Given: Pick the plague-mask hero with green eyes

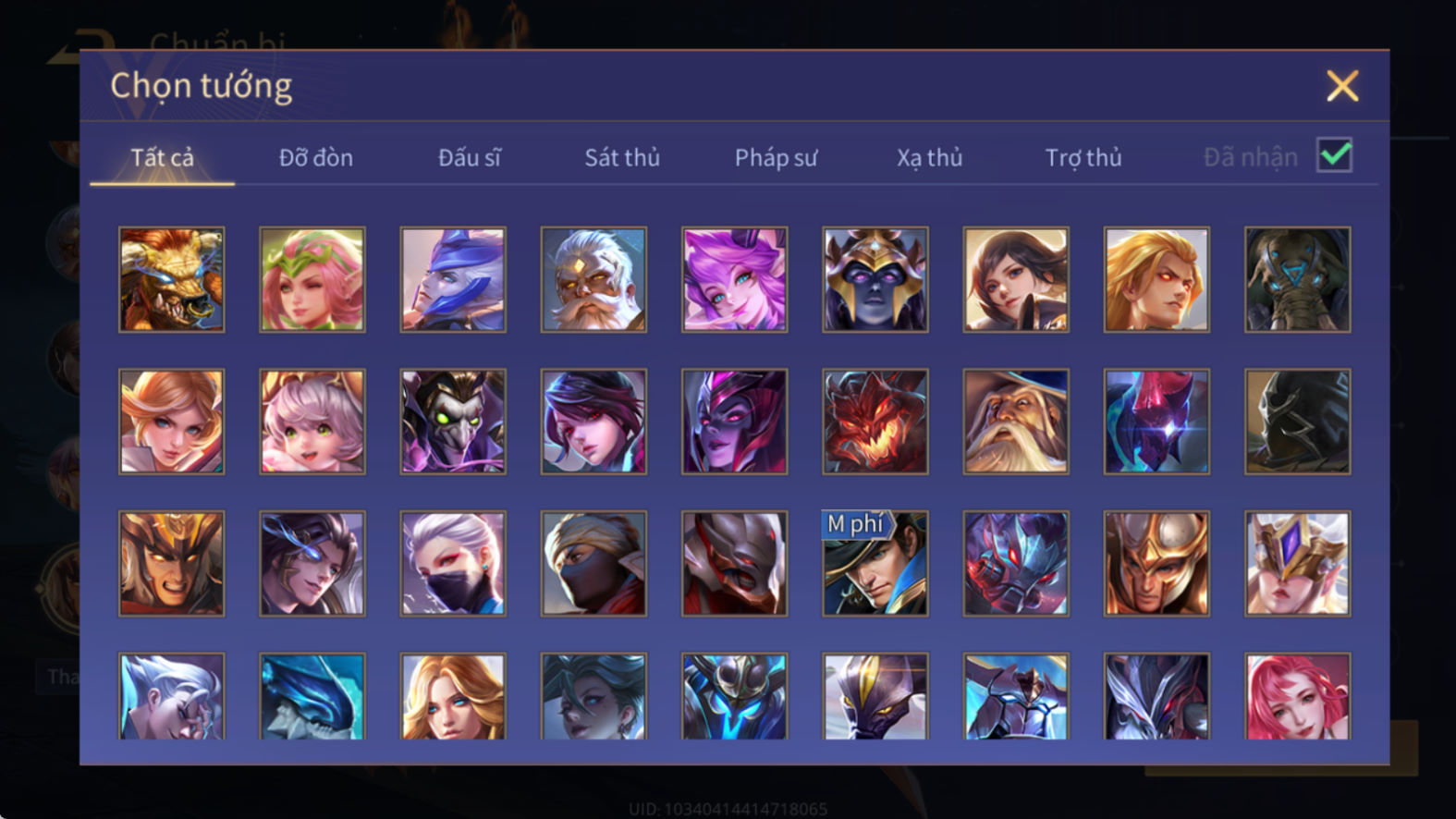Looking at the screenshot, I should tap(453, 422).
